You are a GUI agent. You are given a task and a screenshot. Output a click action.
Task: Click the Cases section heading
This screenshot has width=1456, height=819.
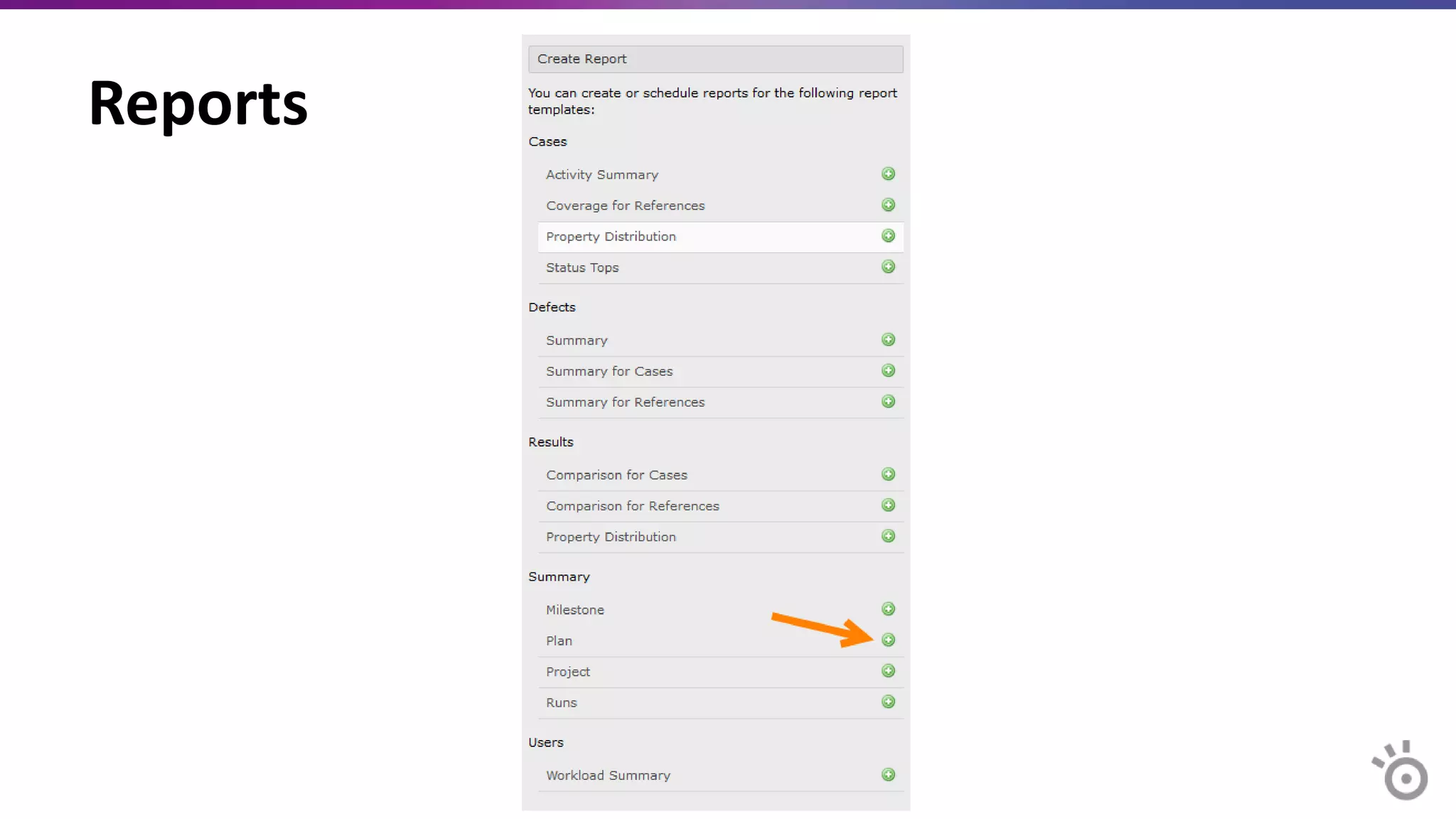tap(547, 141)
